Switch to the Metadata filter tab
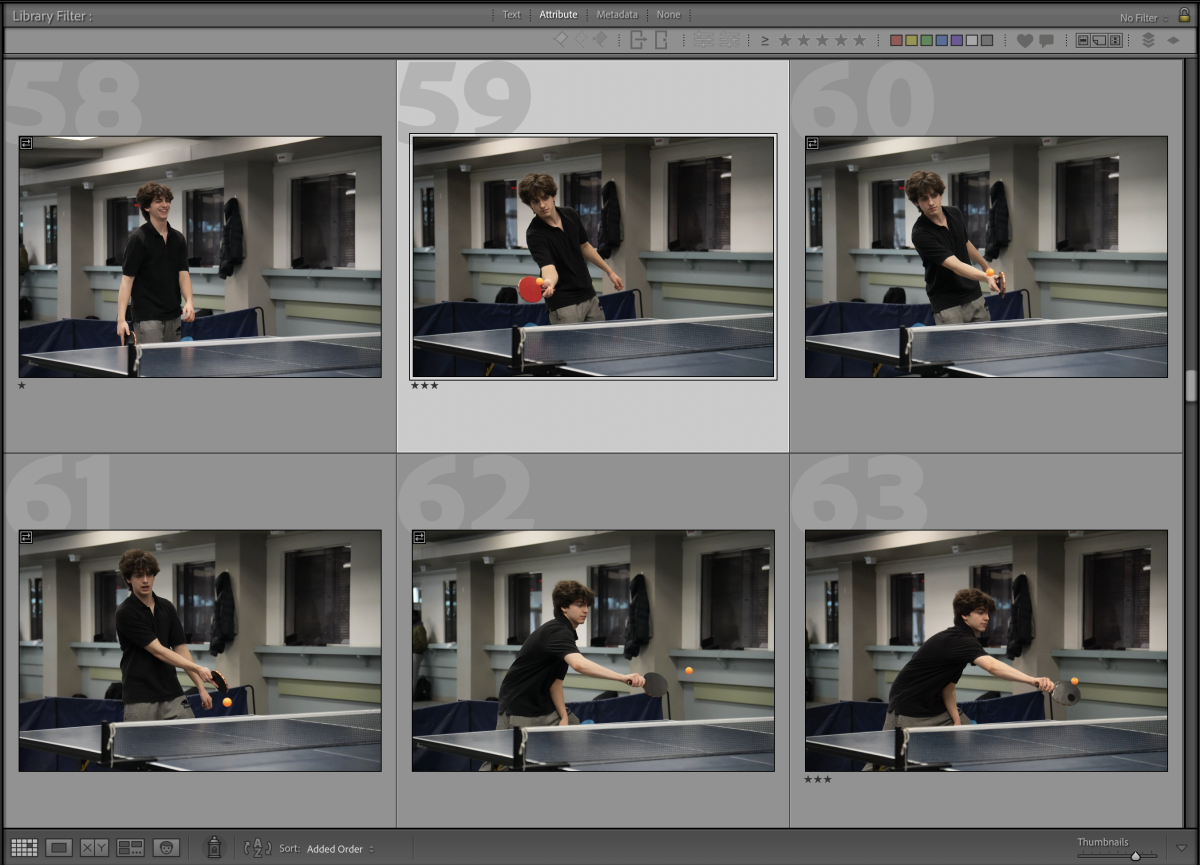 (x=617, y=15)
